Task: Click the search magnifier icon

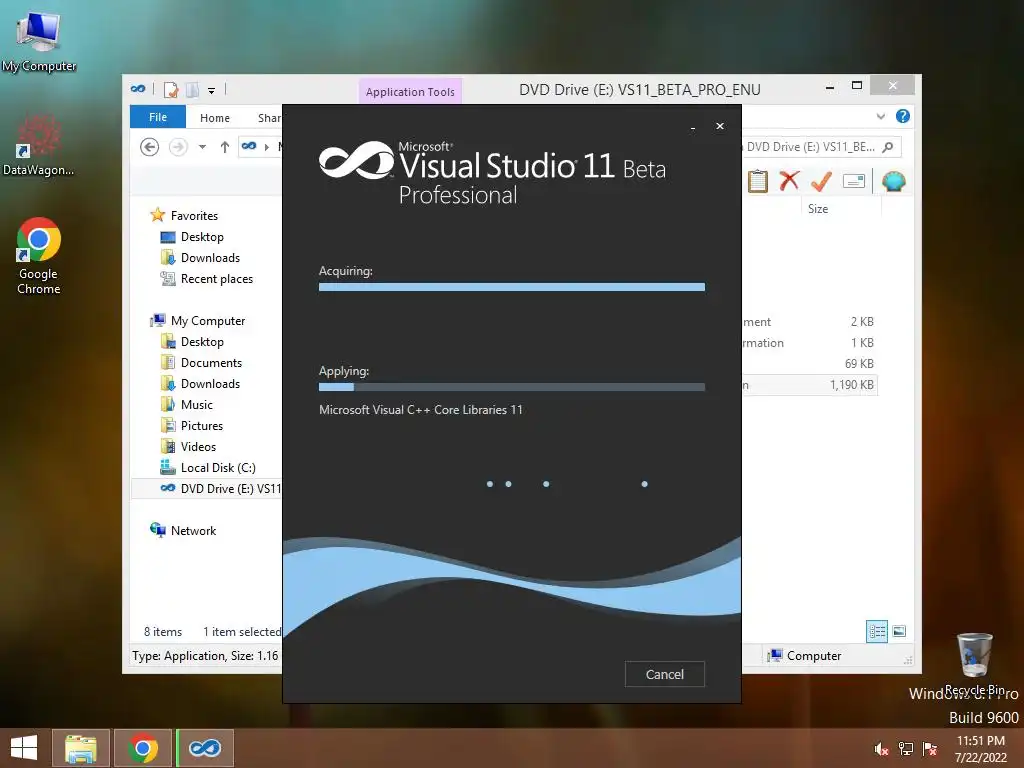Action: [888, 147]
